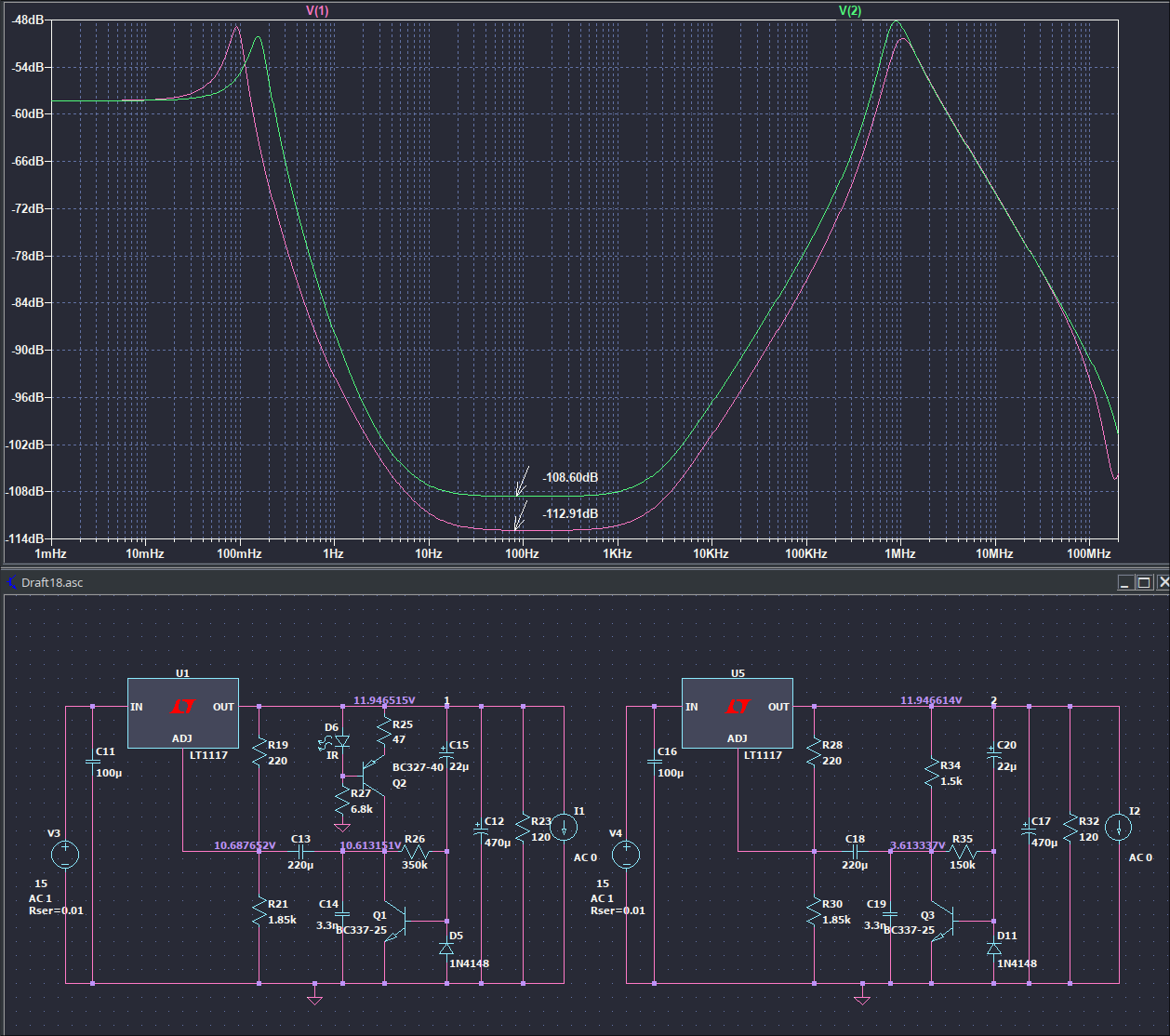This screenshot has height=1036, width=1170.
Task: Select the C16 100µ capacitor symbol
Action: coord(655,761)
